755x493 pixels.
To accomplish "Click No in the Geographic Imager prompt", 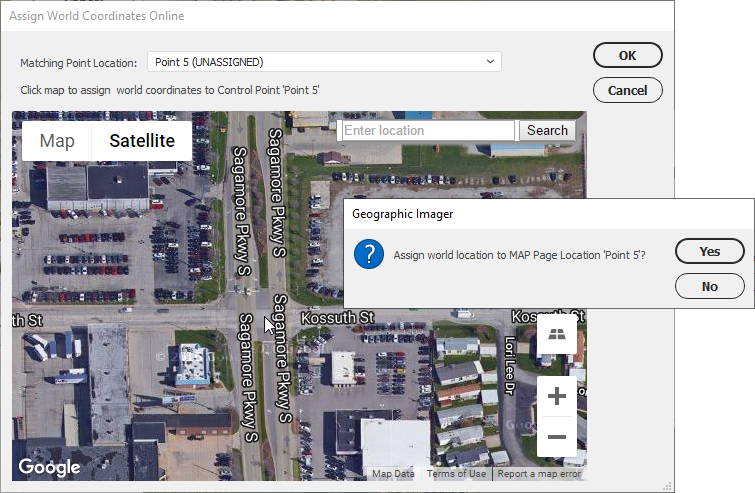I will pos(709,286).
